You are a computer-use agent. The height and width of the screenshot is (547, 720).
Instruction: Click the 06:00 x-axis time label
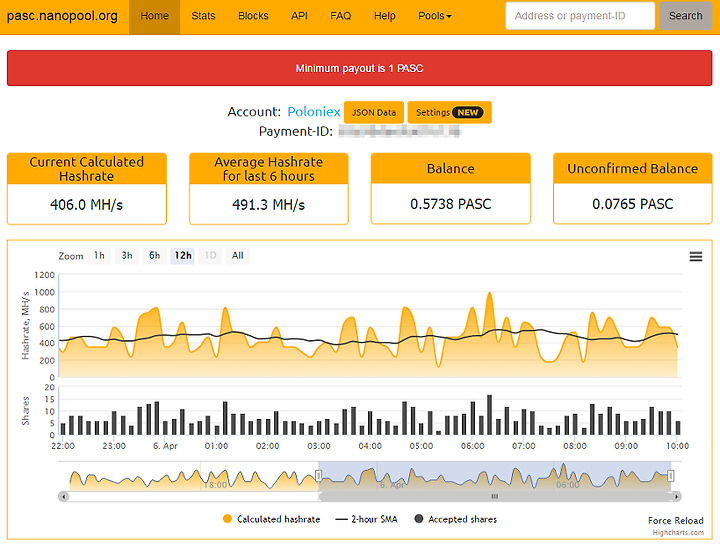472,446
